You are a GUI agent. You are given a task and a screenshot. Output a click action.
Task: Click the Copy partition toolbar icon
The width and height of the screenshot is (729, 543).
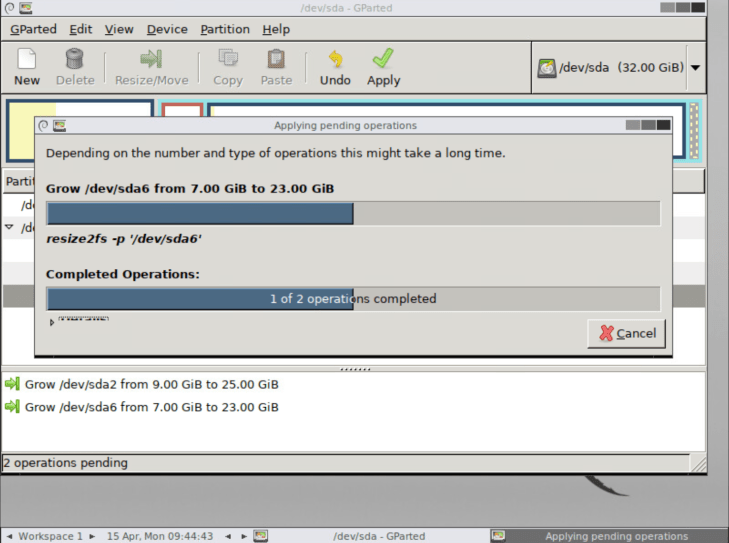pyautogui.click(x=228, y=60)
